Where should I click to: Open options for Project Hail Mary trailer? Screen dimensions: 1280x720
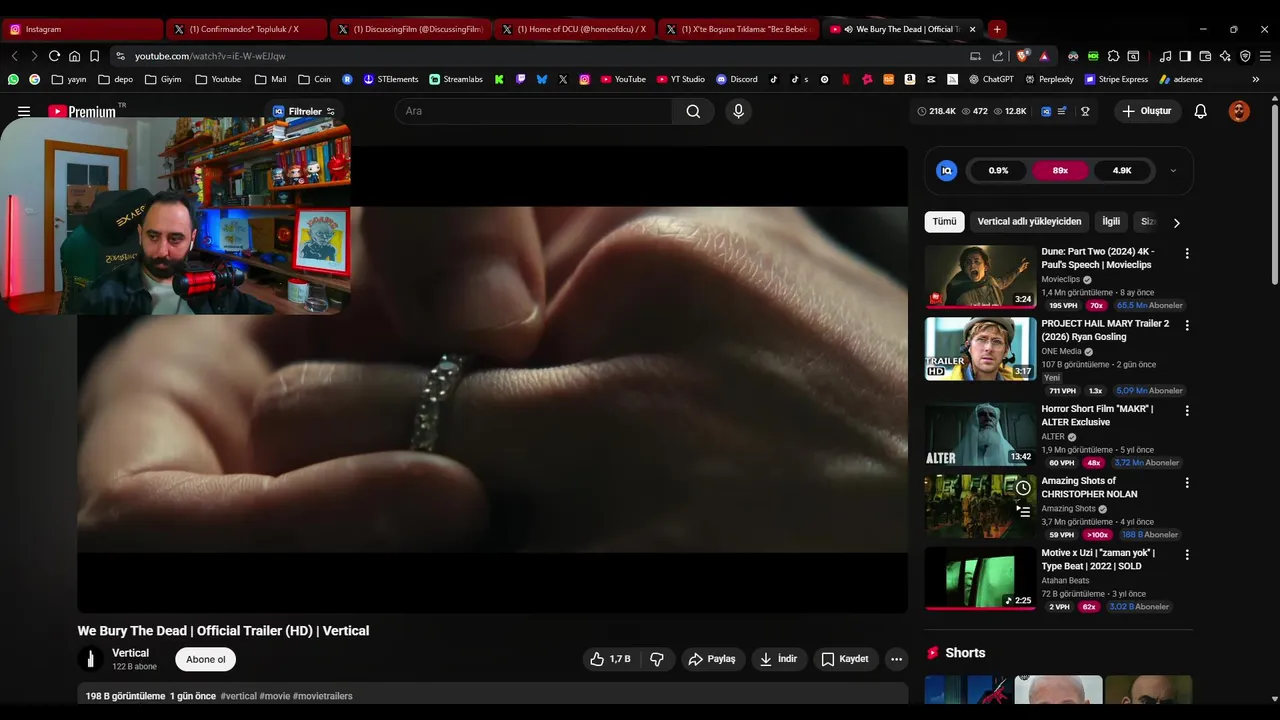tap(1187, 326)
